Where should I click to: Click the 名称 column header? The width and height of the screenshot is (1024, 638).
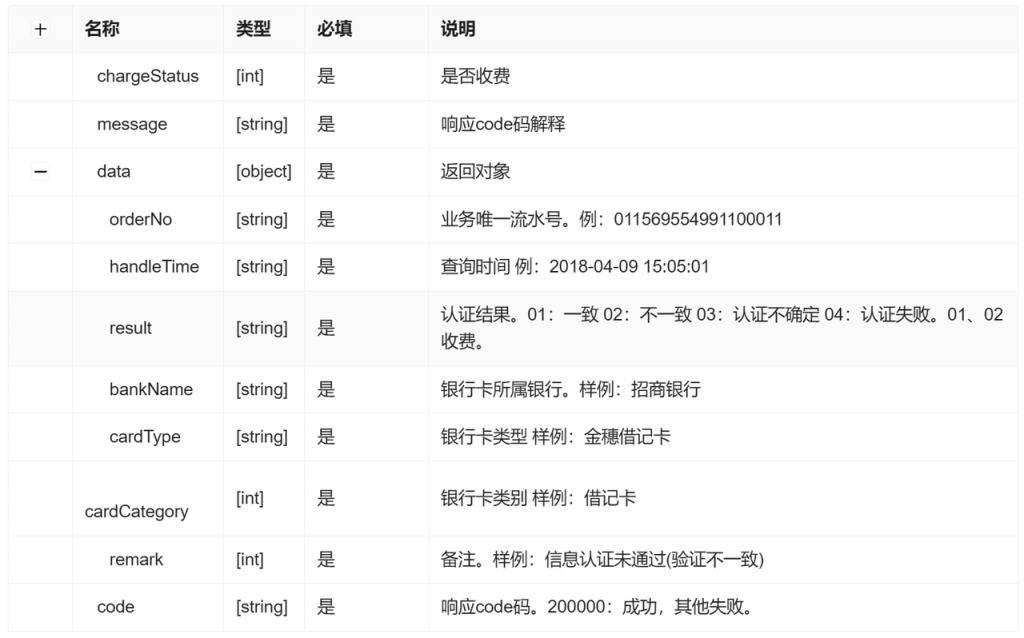(x=102, y=30)
